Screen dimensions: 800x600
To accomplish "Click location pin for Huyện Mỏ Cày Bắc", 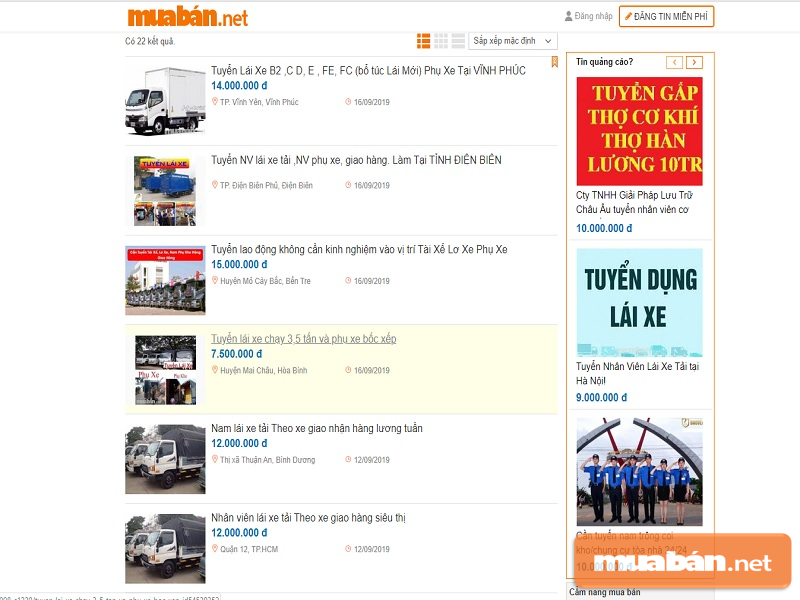I will pos(215,280).
